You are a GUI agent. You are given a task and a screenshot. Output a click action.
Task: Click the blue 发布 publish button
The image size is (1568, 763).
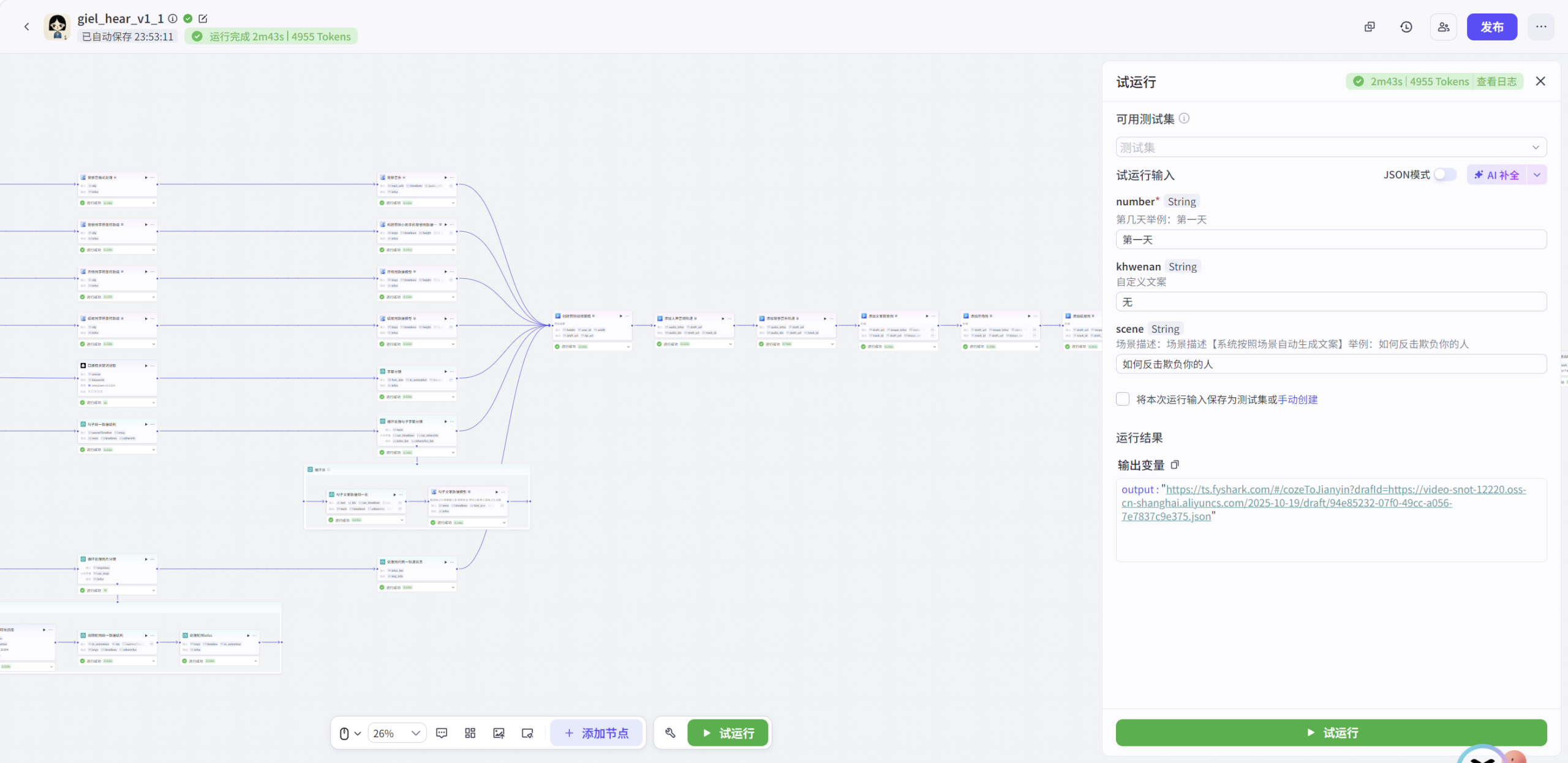coord(1491,27)
